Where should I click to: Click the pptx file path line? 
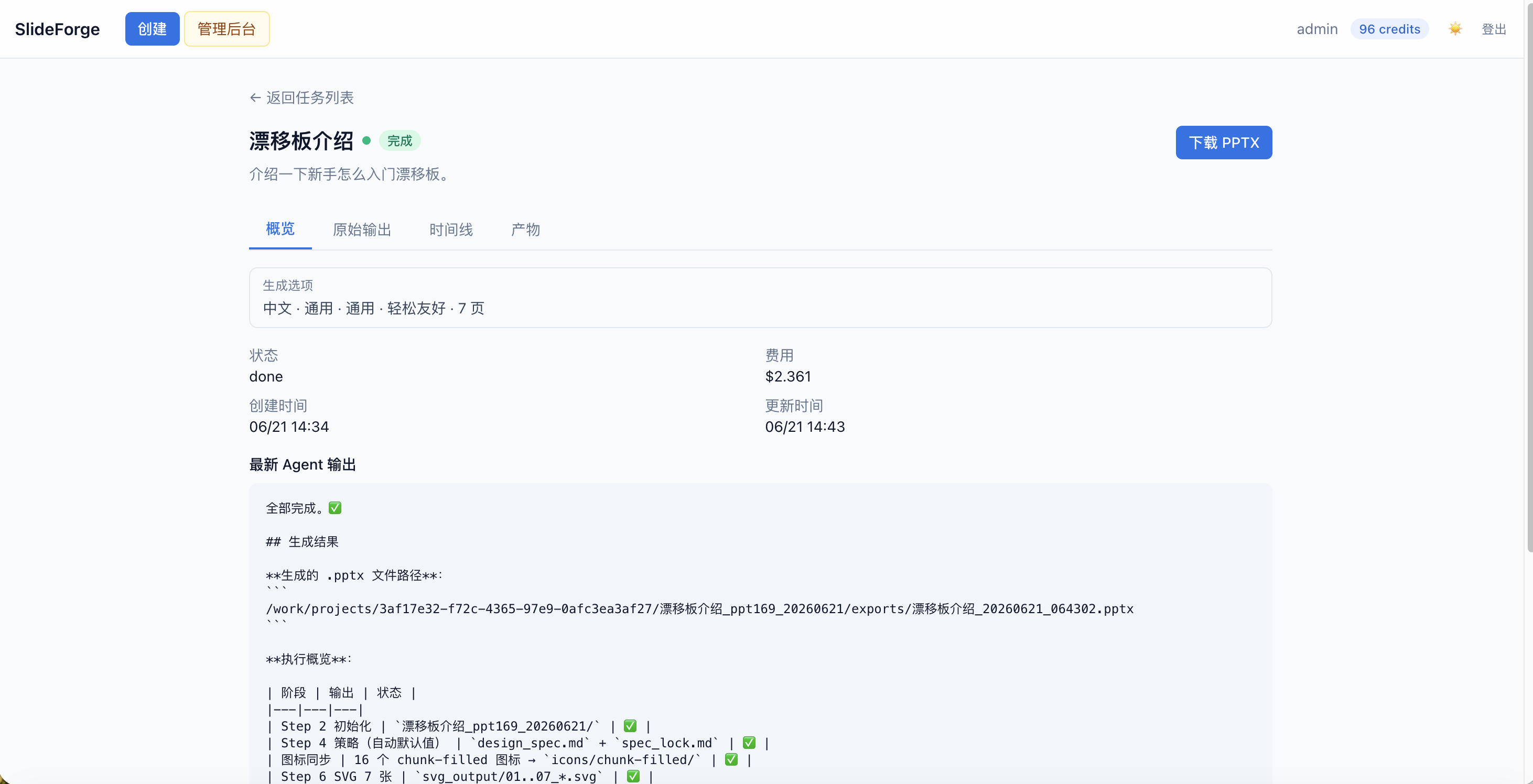700,609
